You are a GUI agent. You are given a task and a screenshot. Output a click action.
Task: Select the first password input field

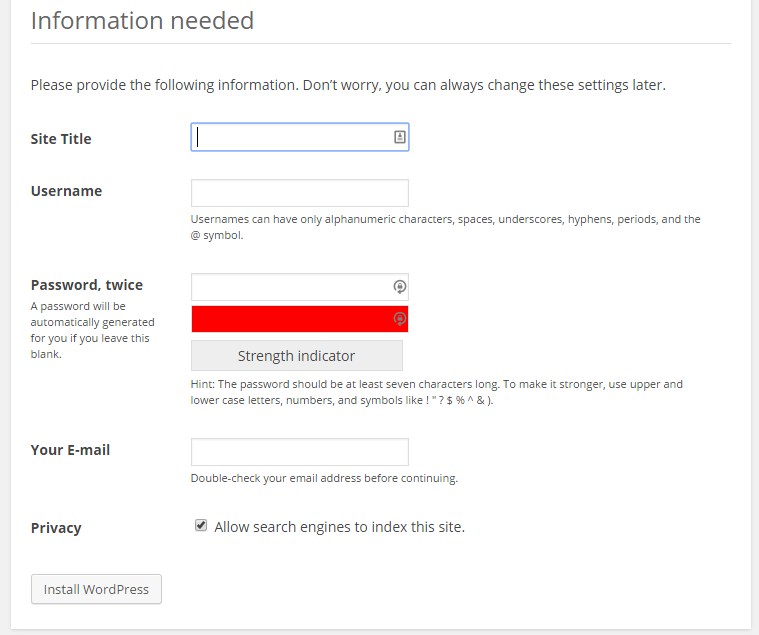click(x=290, y=287)
